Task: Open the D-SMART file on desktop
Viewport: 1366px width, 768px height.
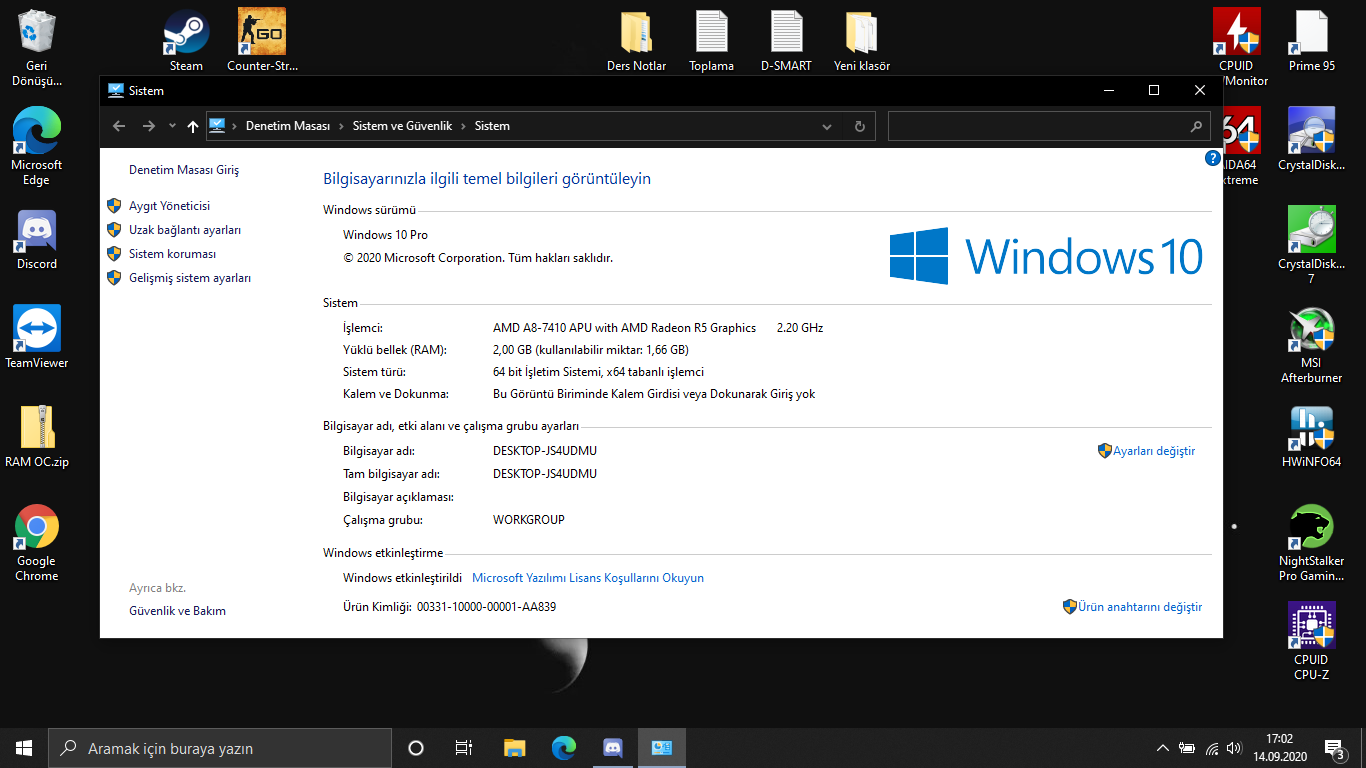Action: pos(786,40)
